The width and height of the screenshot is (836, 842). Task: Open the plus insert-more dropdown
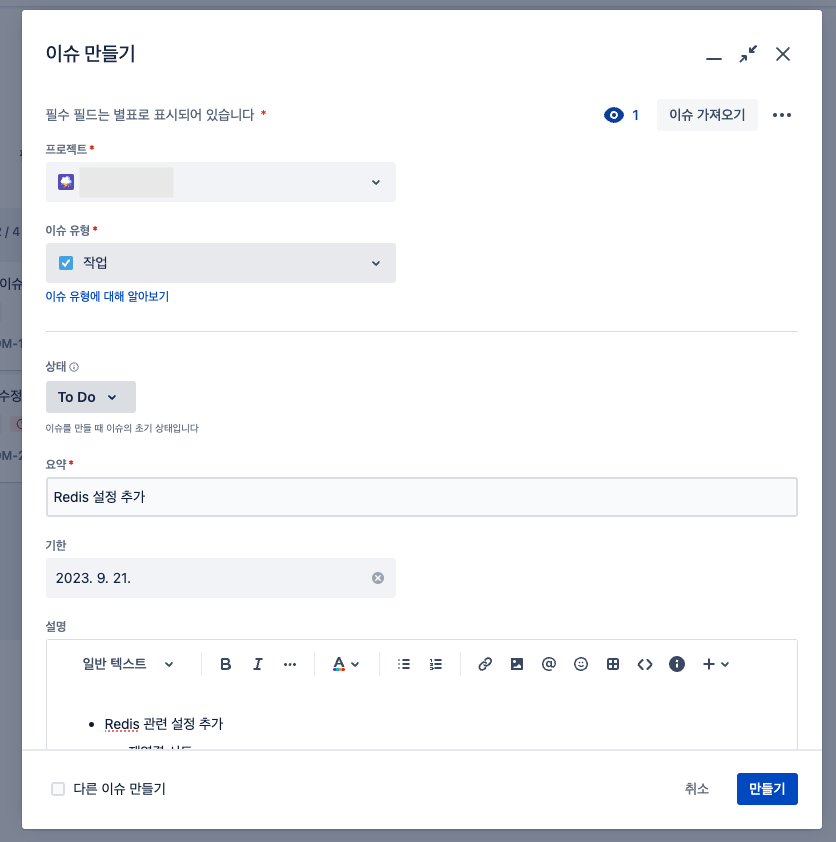point(716,664)
